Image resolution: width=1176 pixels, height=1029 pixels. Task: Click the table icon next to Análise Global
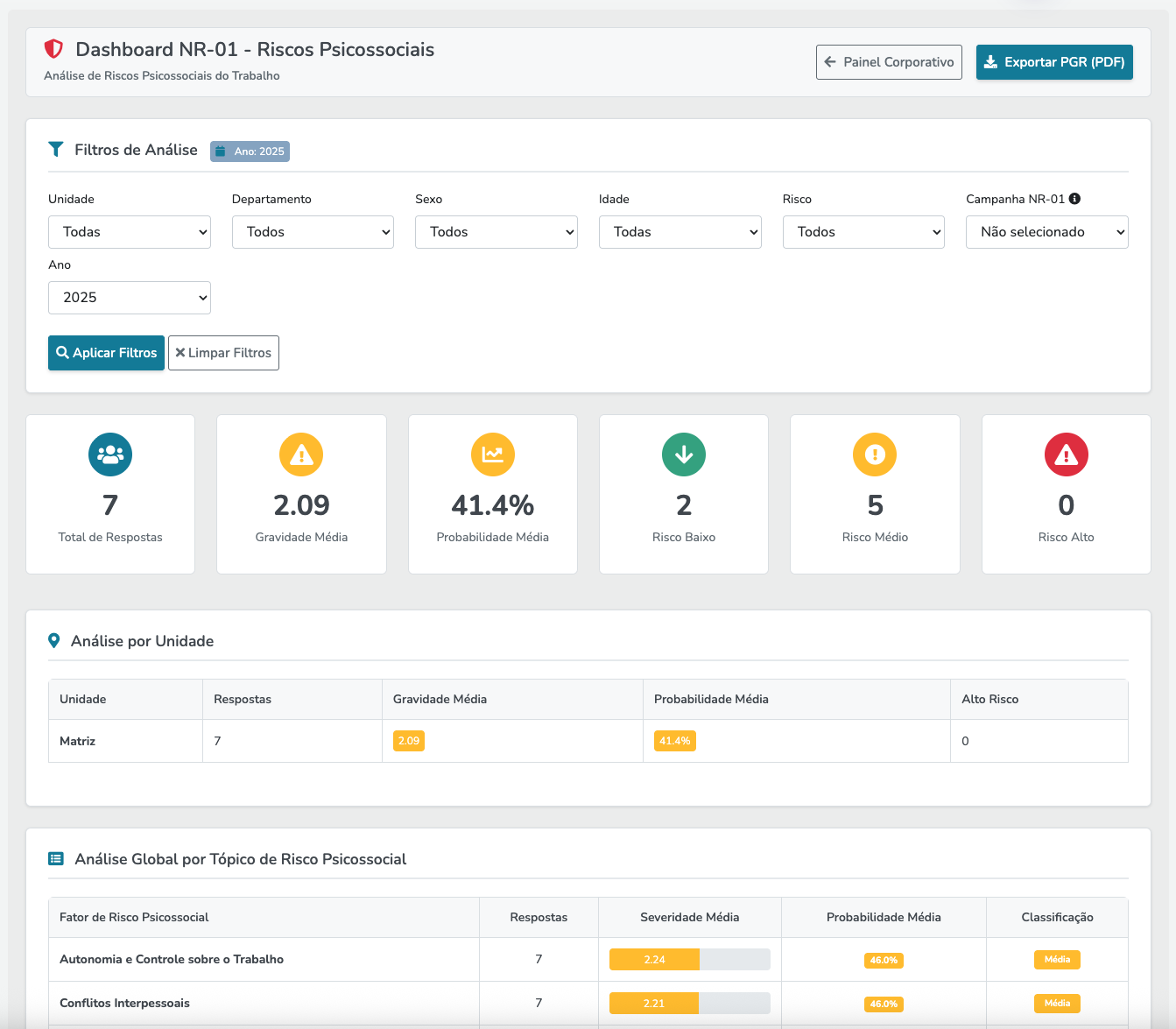(56, 858)
